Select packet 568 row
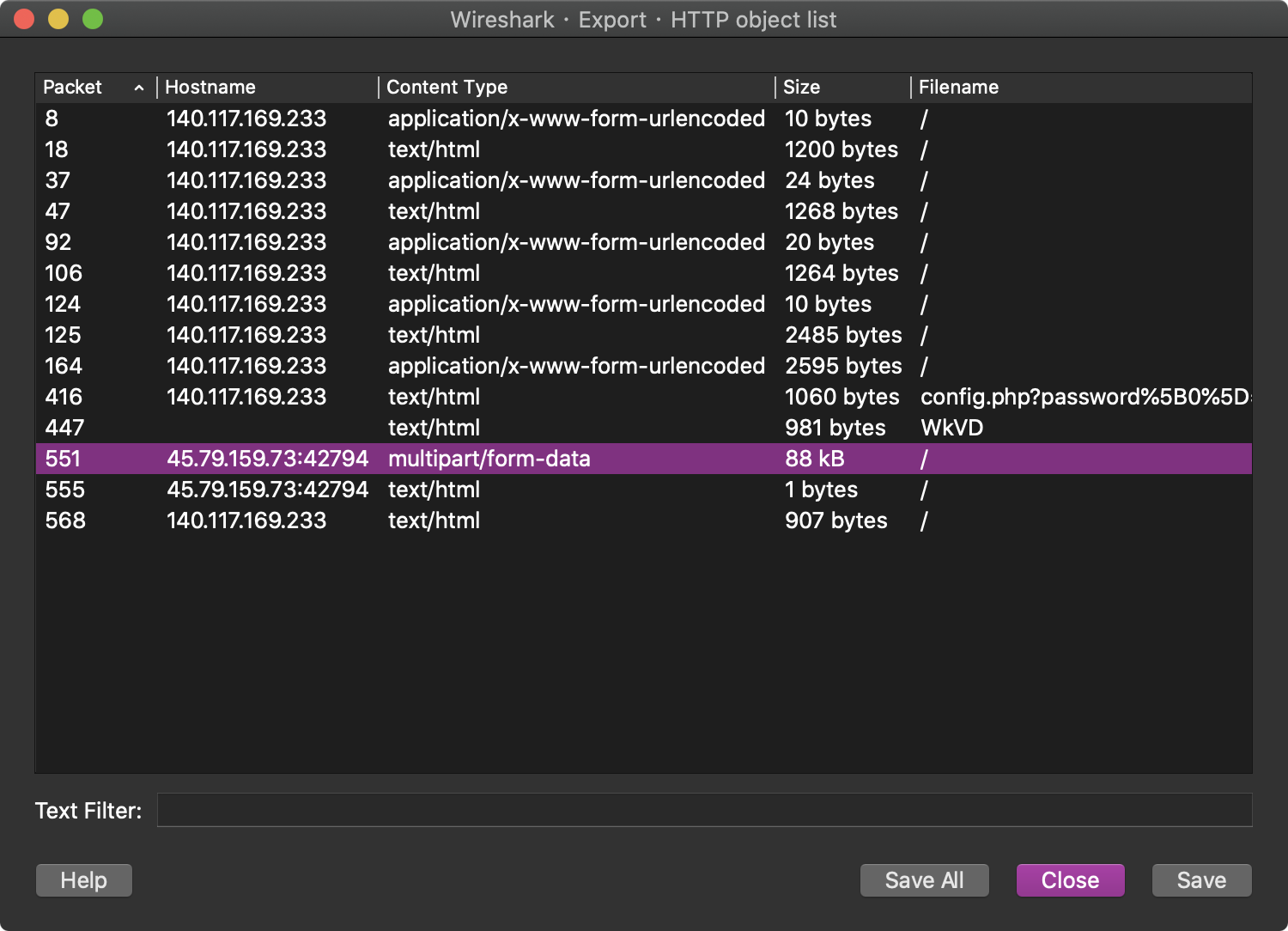The image size is (1288, 931). tap(643, 520)
